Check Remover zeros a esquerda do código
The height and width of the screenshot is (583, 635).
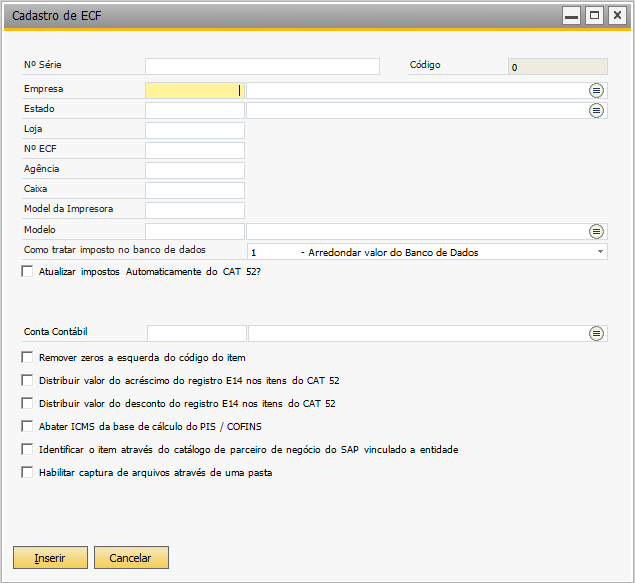click(27, 357)
